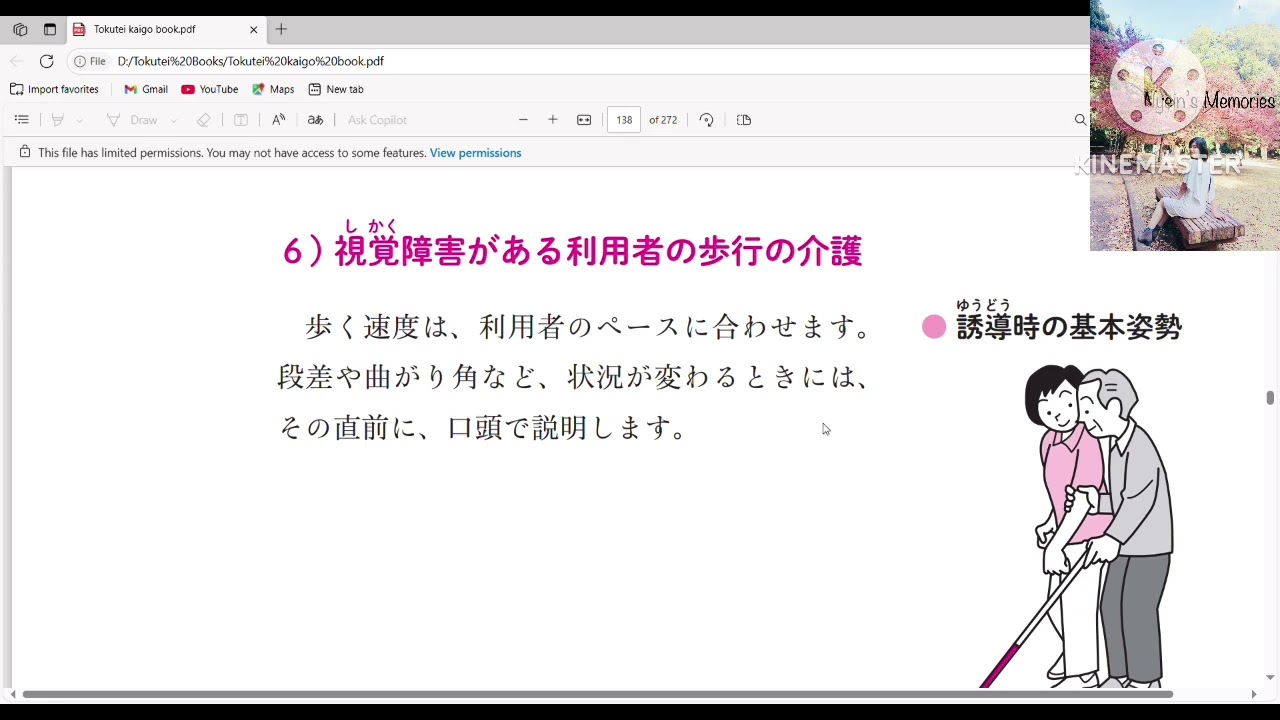This screenshot has width=1280, height=720.
Task: Click the guiding posture illustration
Action: click(x=1078, y=526)
